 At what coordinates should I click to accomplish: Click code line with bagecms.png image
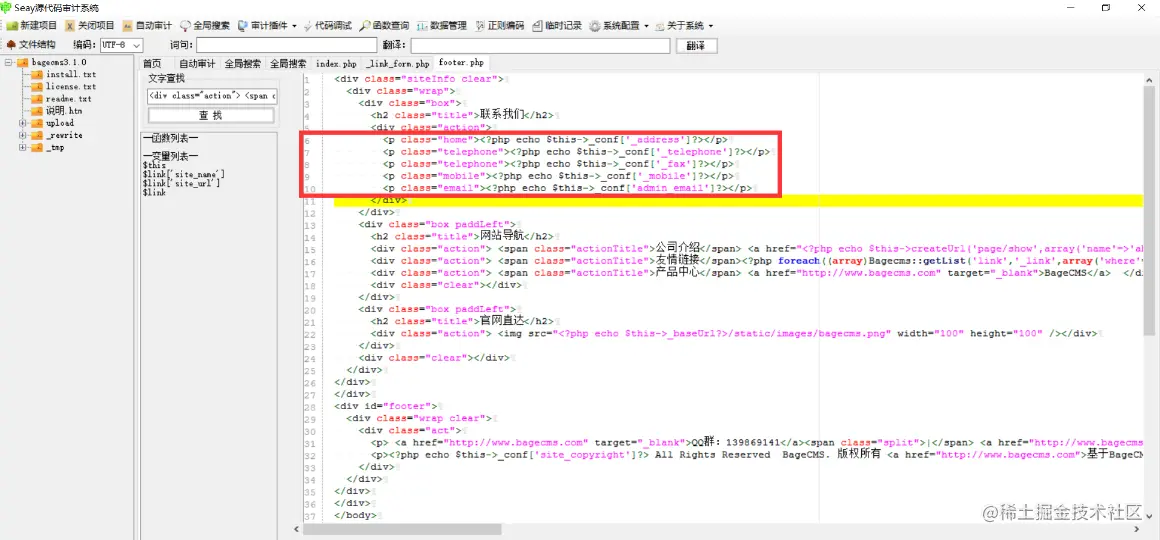tap(734, 334)
